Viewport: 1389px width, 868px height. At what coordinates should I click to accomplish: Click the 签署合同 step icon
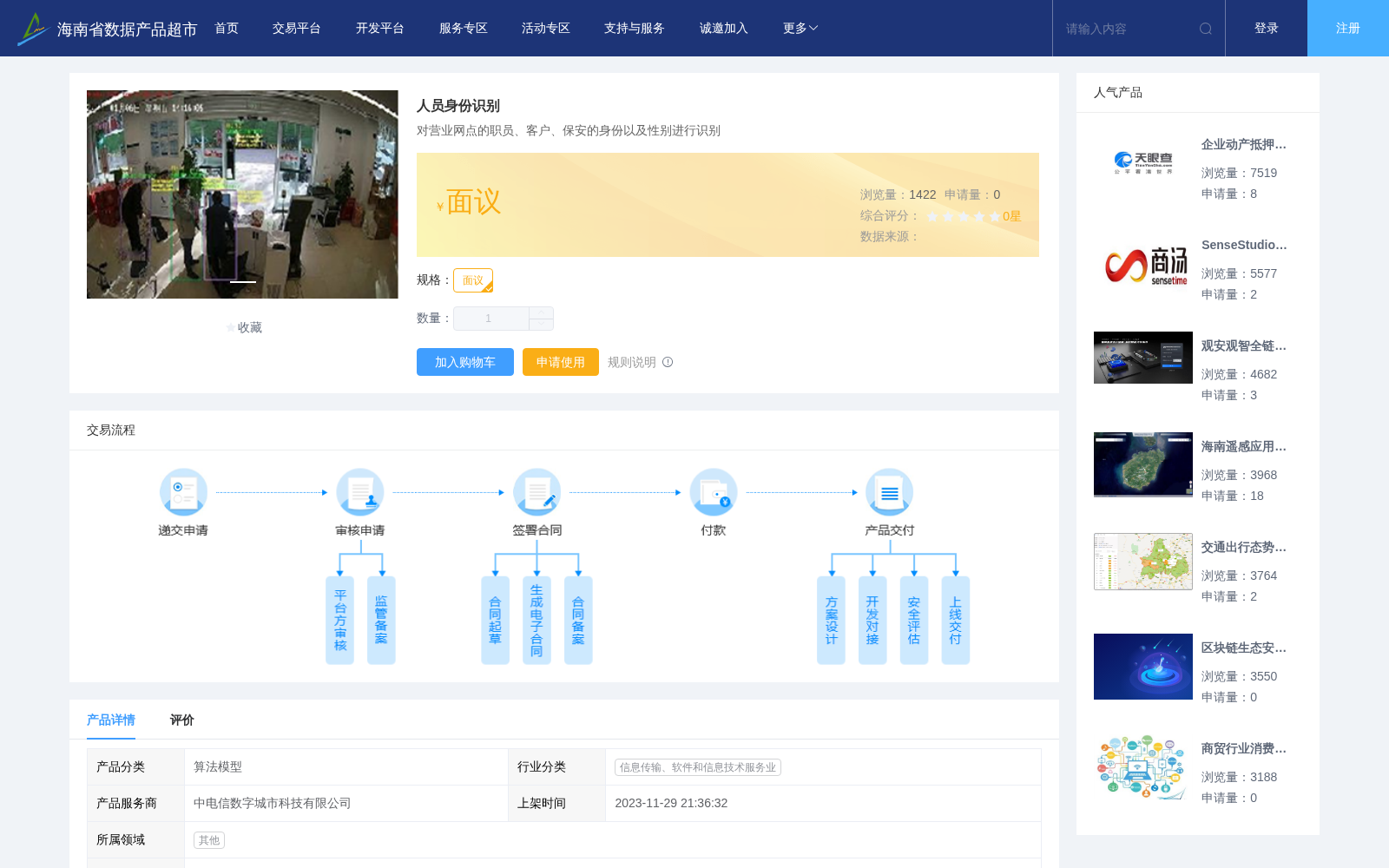537,492
